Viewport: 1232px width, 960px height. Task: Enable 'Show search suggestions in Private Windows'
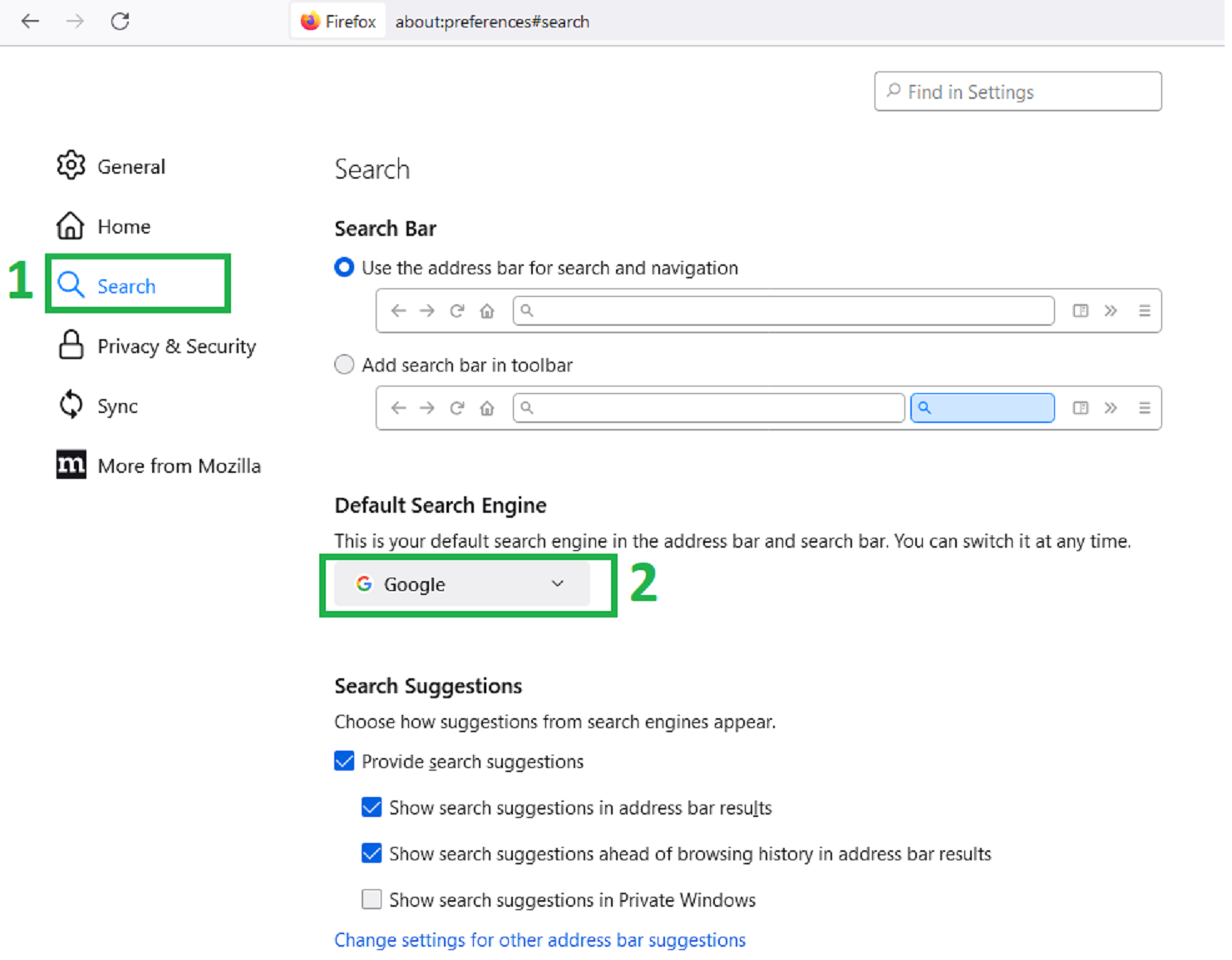tap(372, 898)
